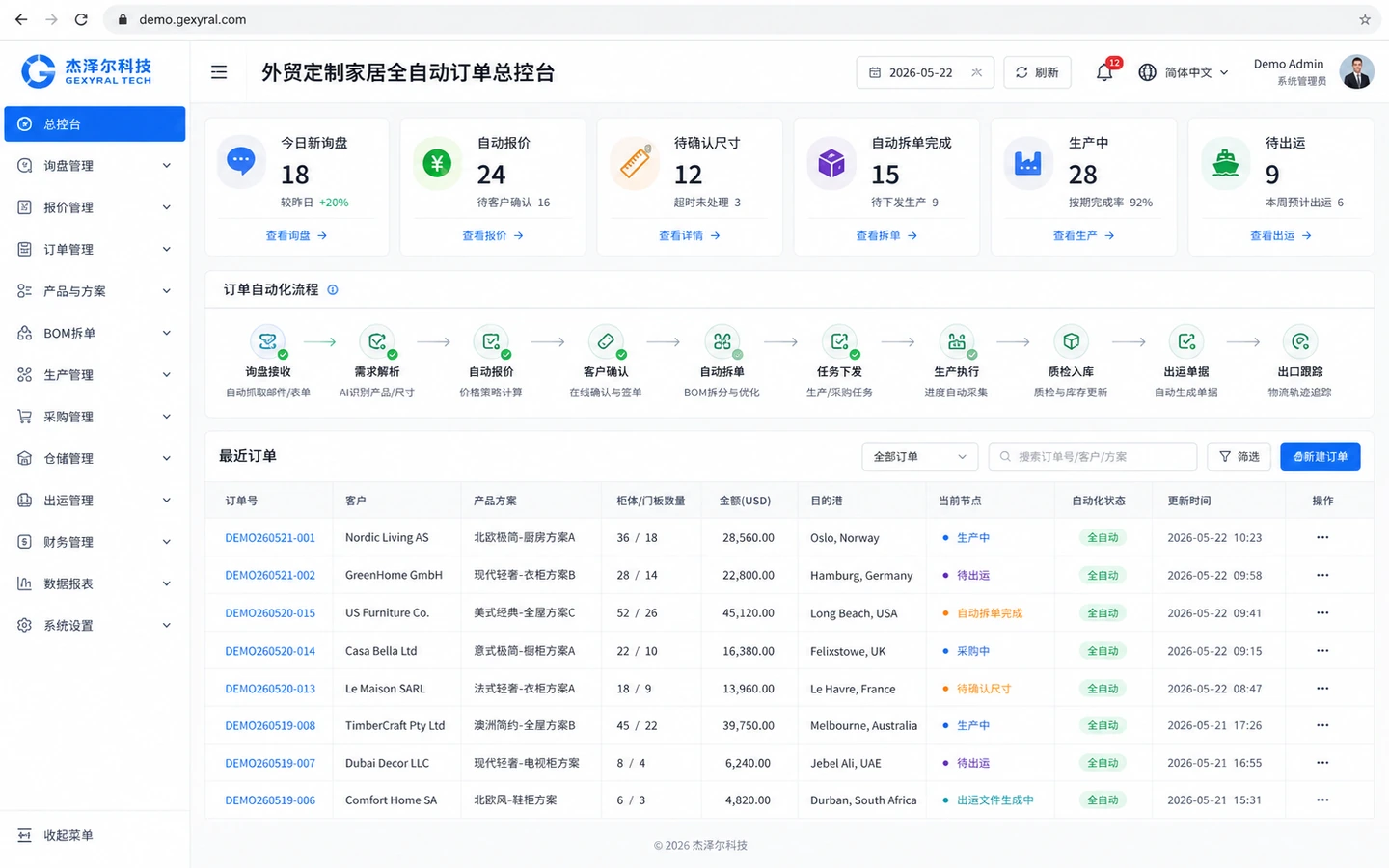Screen dimensions: 1389x868
Task: Clear the 2026-05-22 date with the X icon
Action: click(x=977, y=72)
